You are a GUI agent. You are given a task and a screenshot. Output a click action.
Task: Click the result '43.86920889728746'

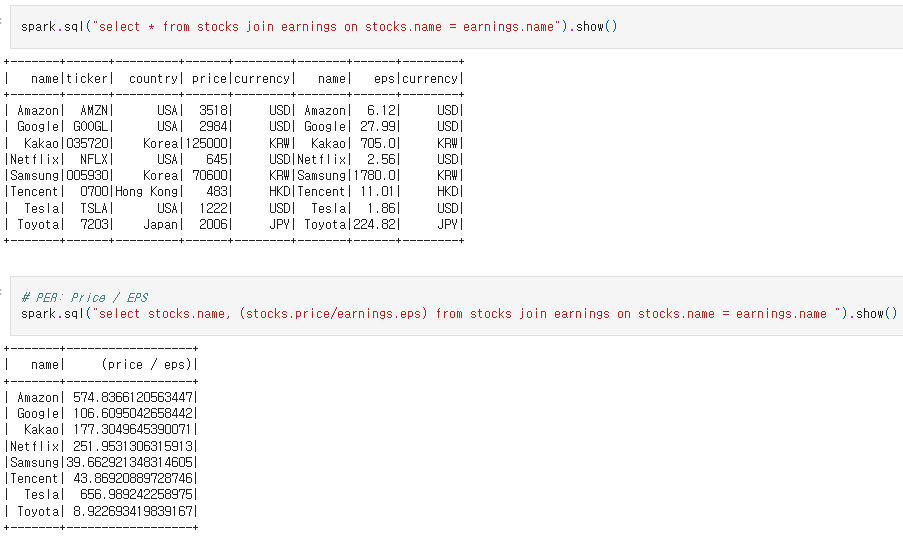[133, 479]
